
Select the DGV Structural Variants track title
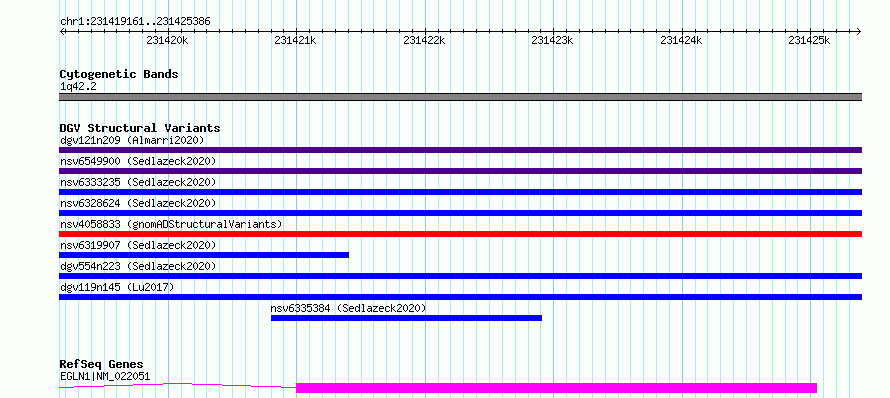pyautogui.click(x=140, y=128)
